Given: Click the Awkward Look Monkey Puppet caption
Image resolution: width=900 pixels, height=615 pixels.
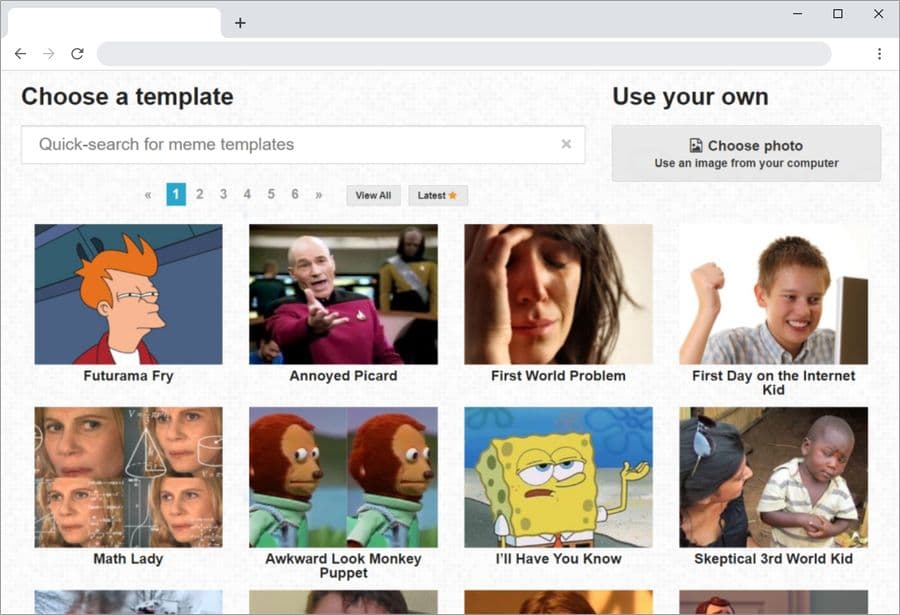Looking at the screenshot, I should pyautogui.click(x=343, y=566).
